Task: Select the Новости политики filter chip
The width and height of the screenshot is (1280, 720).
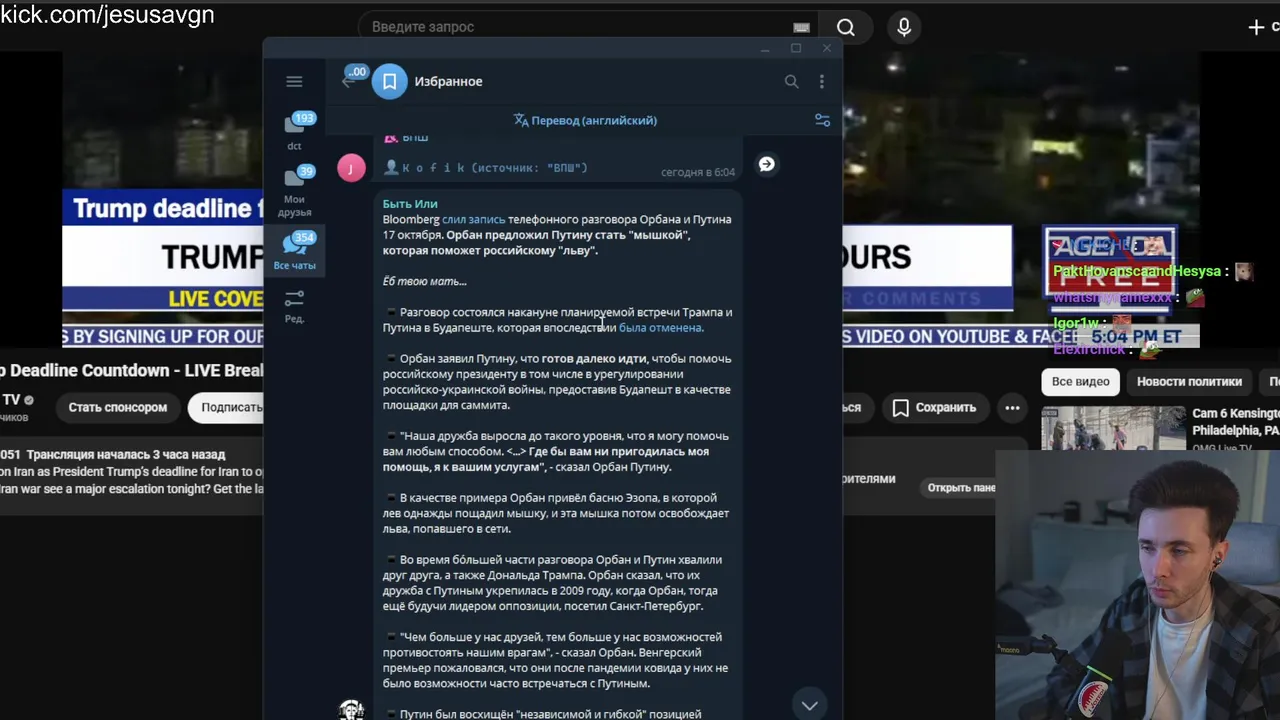Action: [x=1189, y=381]
